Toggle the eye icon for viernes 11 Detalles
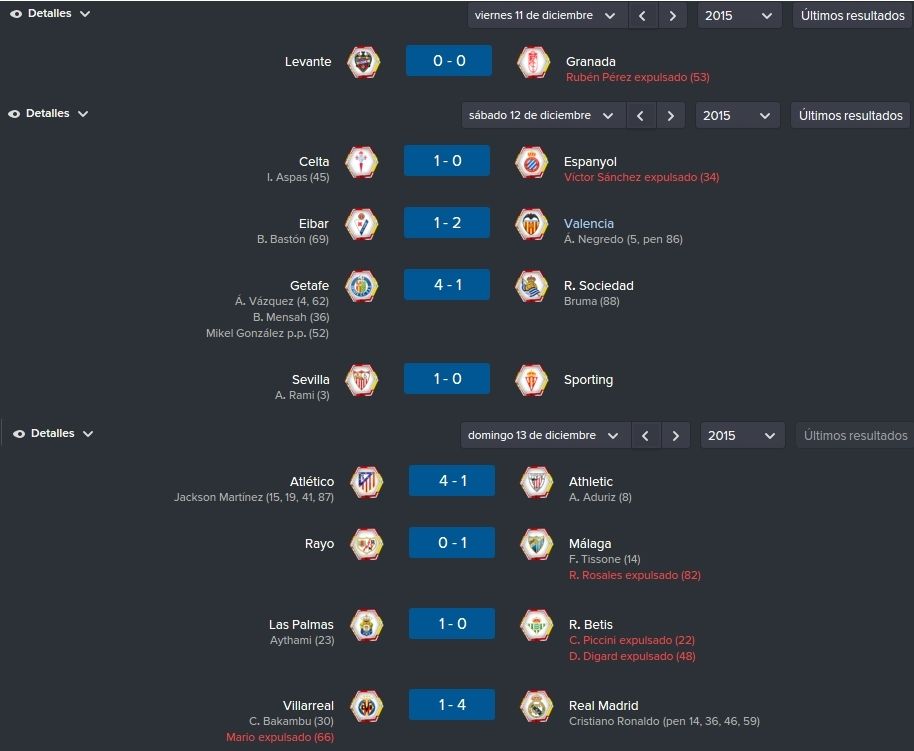 point(16,14)
